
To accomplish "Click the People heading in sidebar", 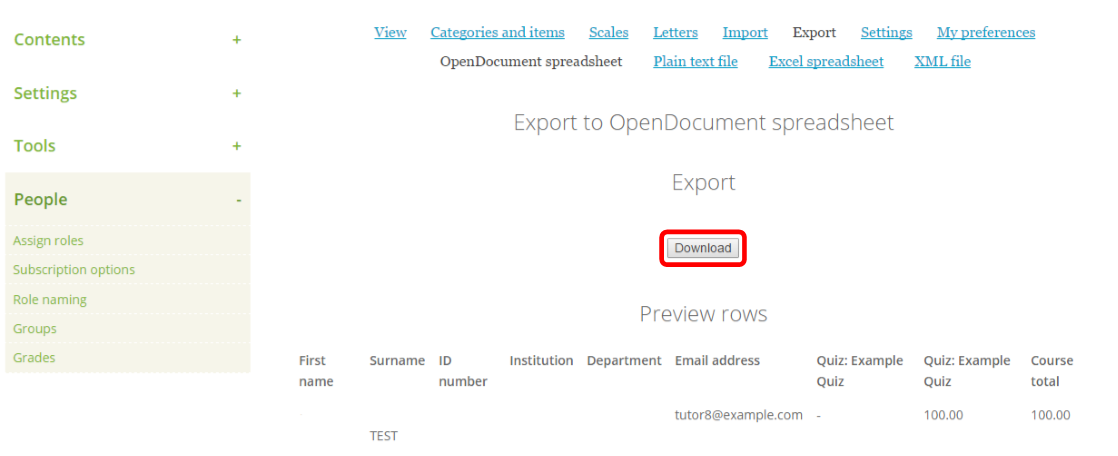I will tap(41, 200).
